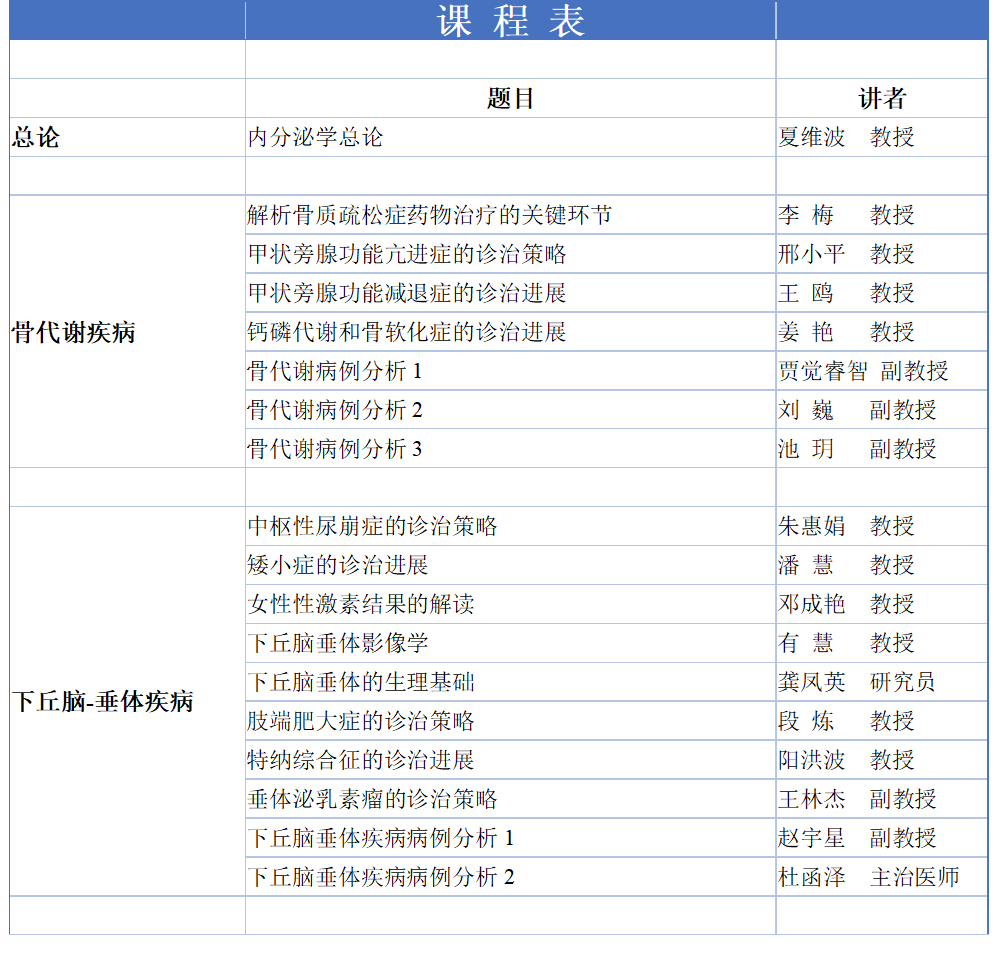Select 钙磷代谢和骨软化症的诊治进展 cell
998x969 pixels.
[510, 332]
